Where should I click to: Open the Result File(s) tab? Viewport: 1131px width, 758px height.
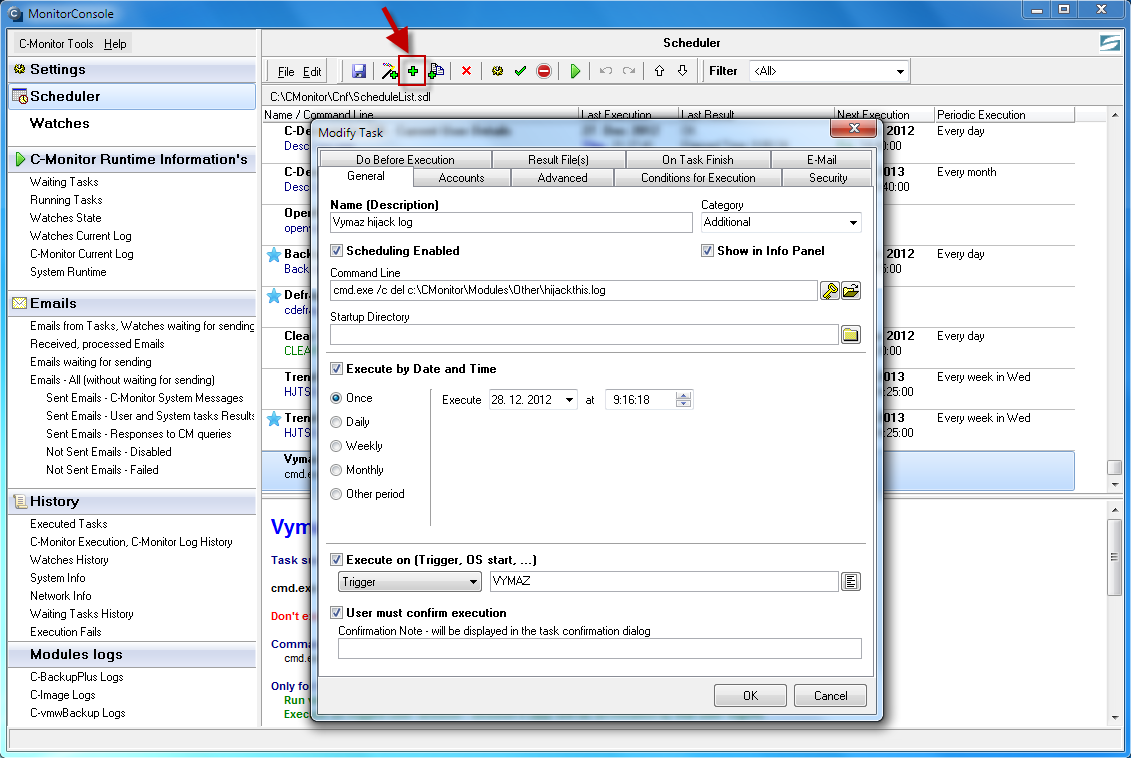tap(558, 160)
